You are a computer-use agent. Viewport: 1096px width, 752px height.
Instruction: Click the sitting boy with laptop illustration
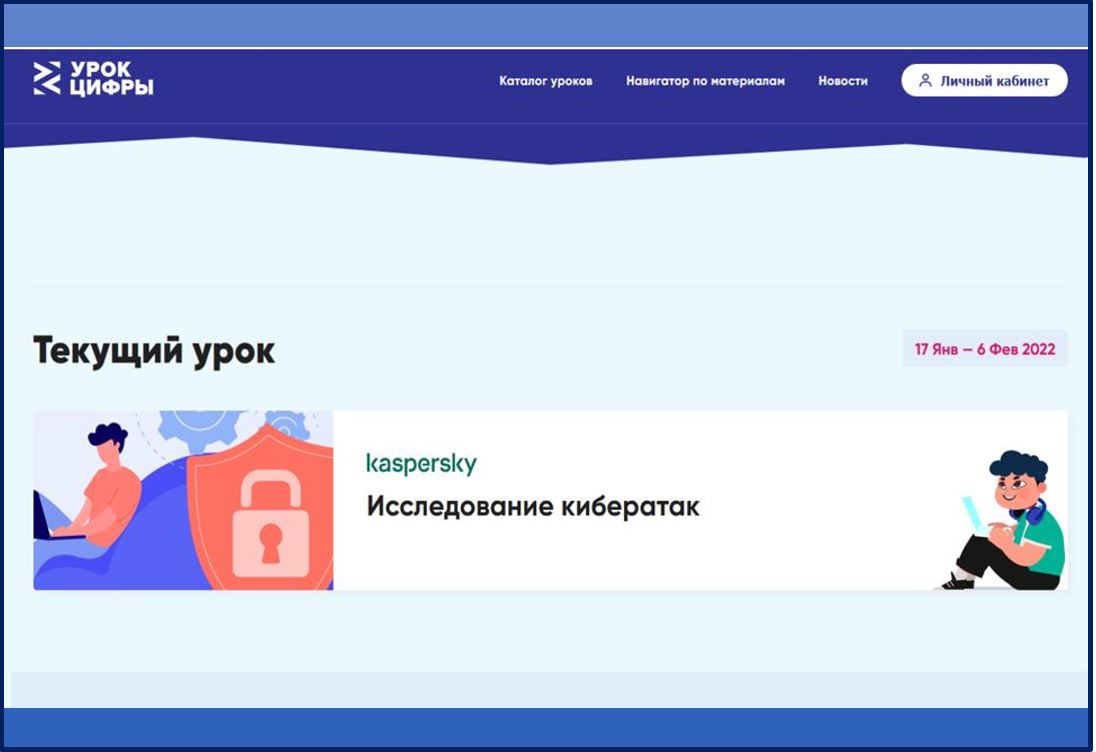pos(1001,521)
